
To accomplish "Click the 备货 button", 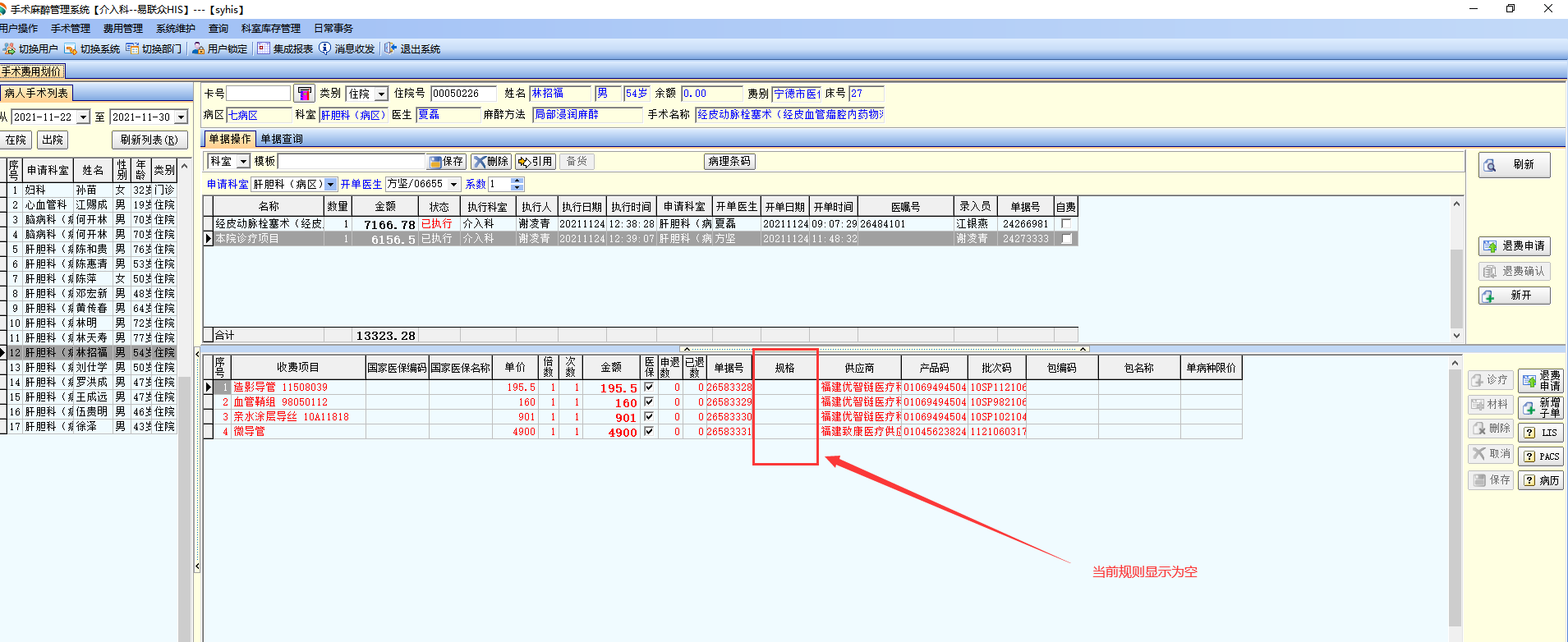I will [577, 162].
